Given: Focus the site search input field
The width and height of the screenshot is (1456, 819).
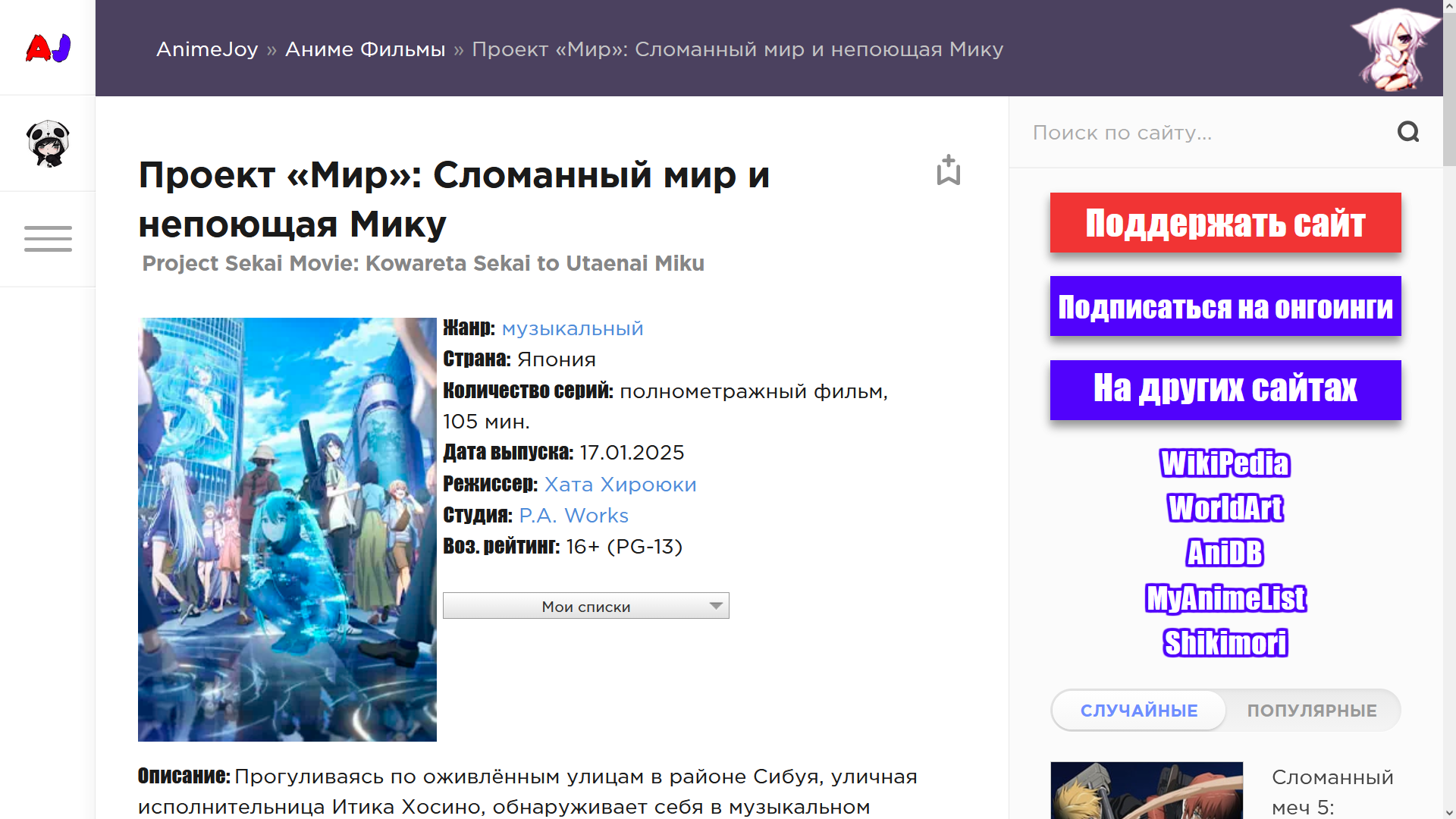Looking at the screenshot, I should [1206, 133].
